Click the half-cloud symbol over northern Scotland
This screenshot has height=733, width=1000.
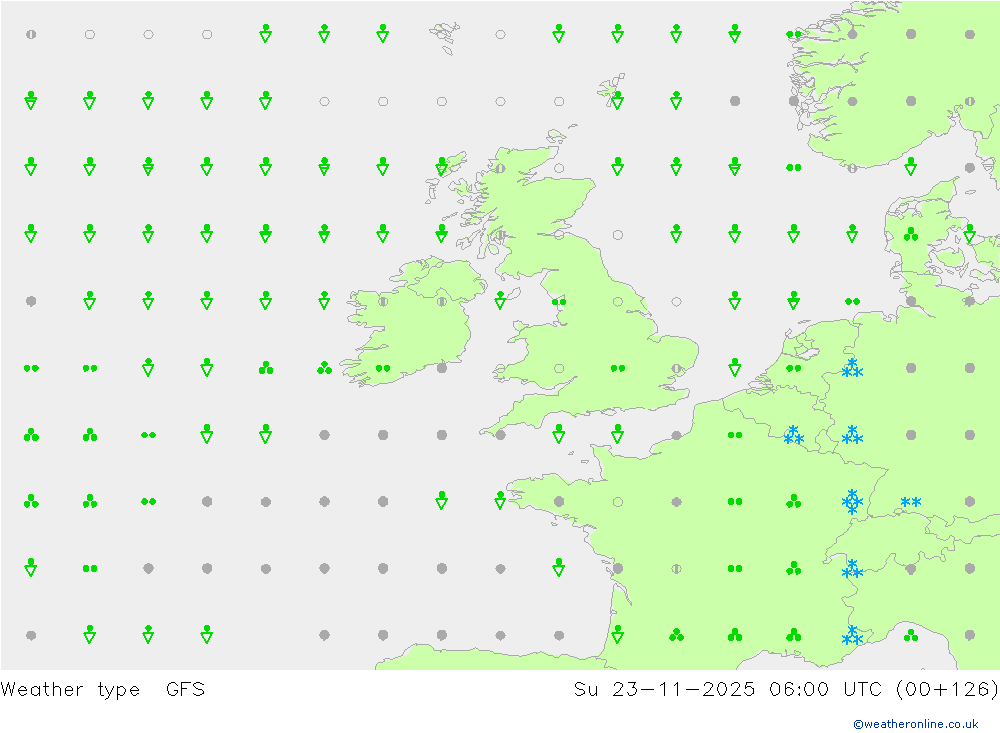point(500,168)
